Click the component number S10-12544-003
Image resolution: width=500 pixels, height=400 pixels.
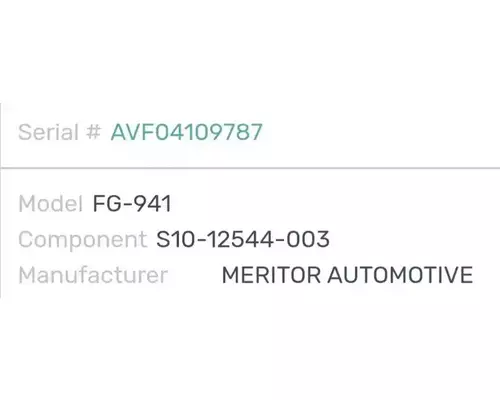coord(243,239)
